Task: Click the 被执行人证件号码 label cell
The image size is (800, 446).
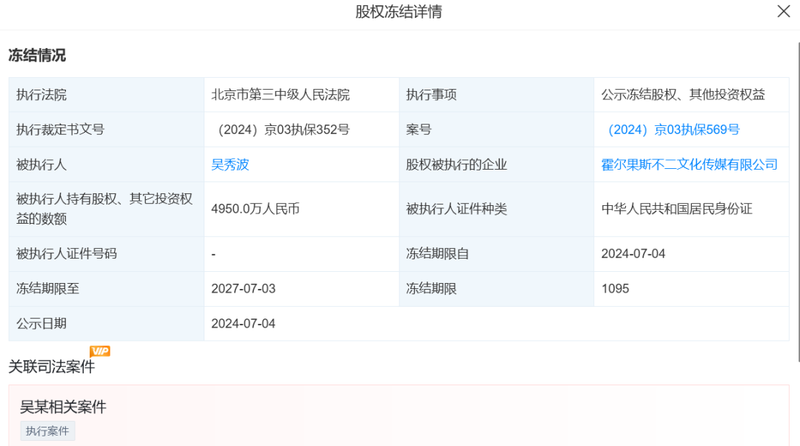Action: 106,254
